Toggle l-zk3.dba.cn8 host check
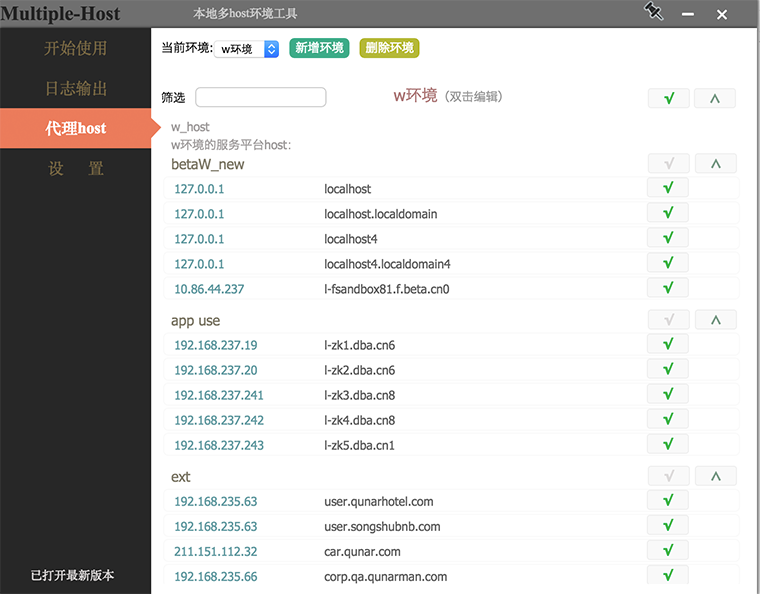Image resolution: width=760 pixels, height=594 pixels. (668, 394)
